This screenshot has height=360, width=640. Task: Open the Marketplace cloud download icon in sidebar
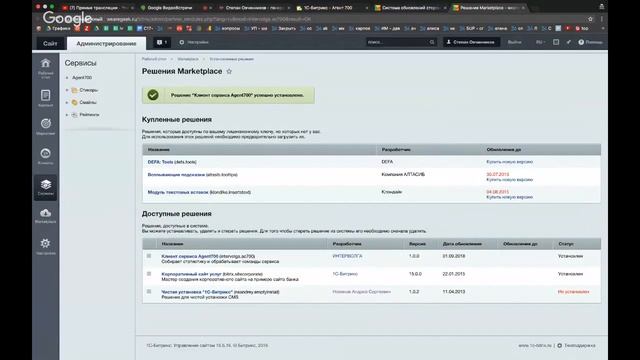pyautogui.click(x=45, y=213)
